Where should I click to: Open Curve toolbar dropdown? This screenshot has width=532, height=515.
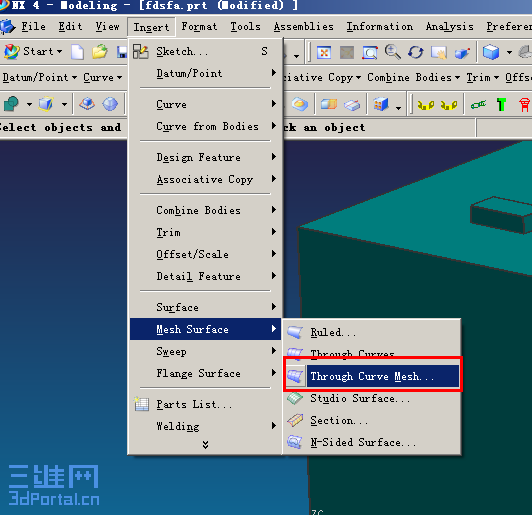[x=102, y=77]
